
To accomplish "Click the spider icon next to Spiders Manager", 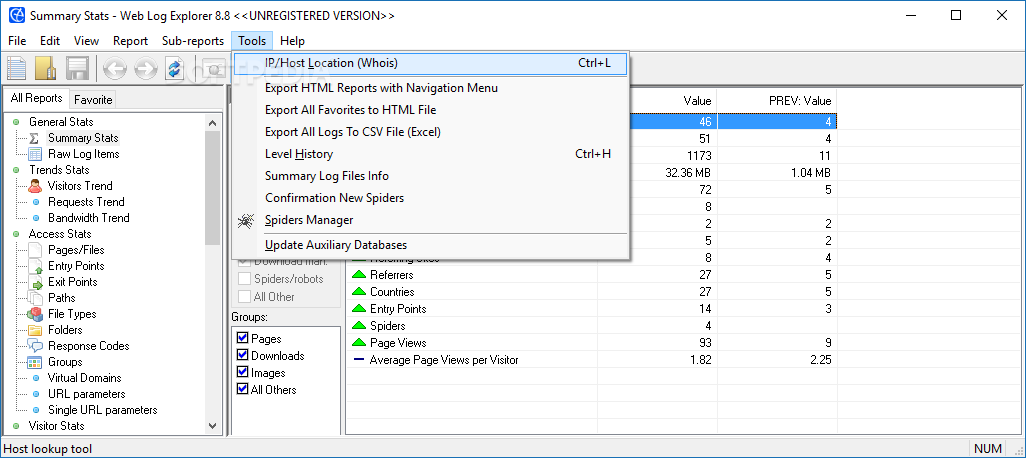I will 246,221.
